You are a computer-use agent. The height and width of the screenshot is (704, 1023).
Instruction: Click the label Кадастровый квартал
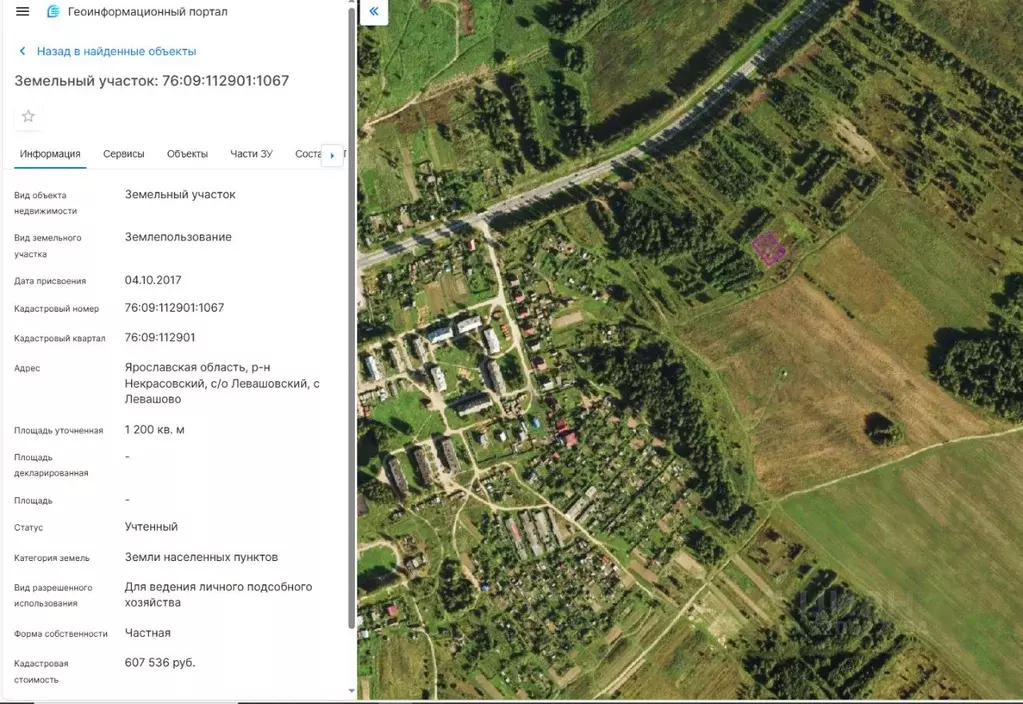coord(59,339)
